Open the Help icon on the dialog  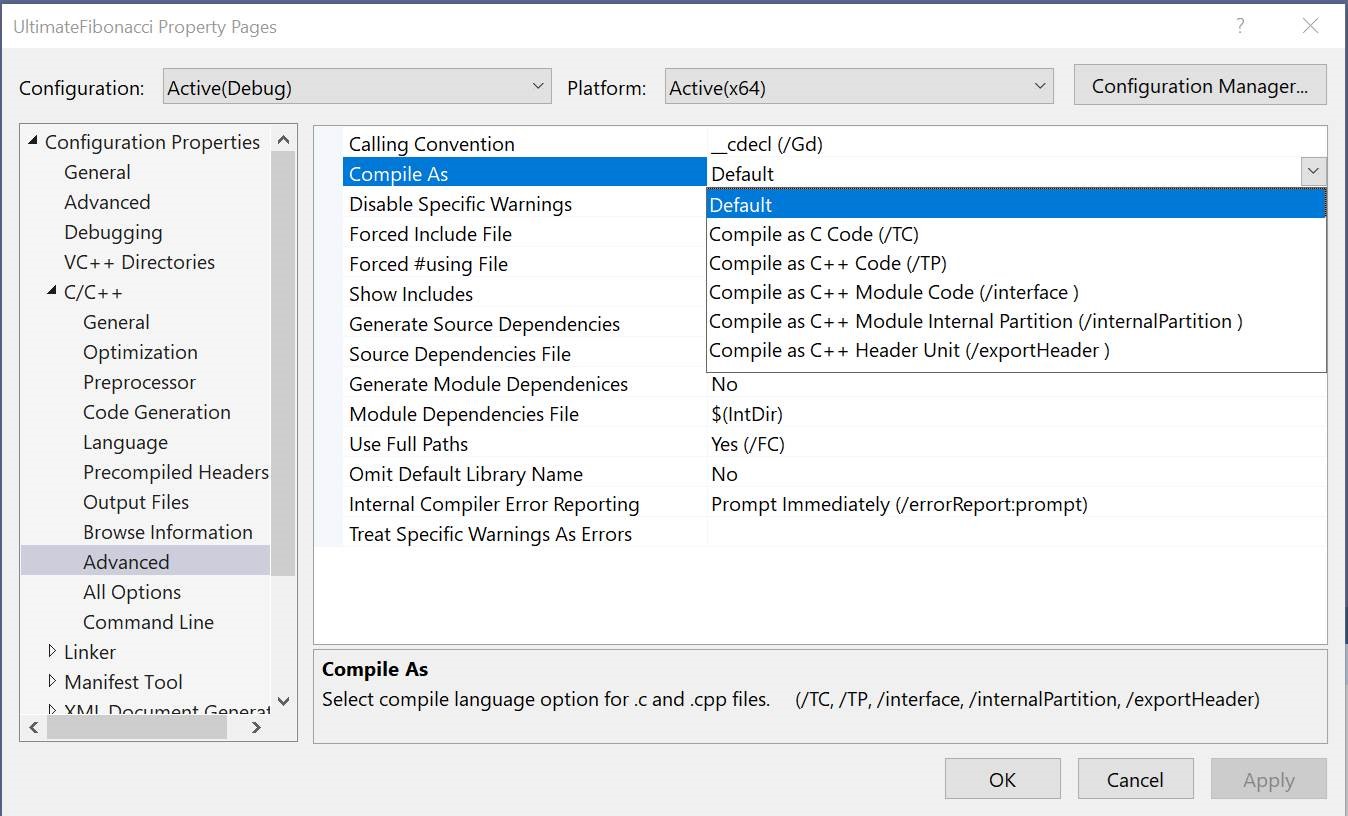pyautogui.click(x=1240, y=26)
